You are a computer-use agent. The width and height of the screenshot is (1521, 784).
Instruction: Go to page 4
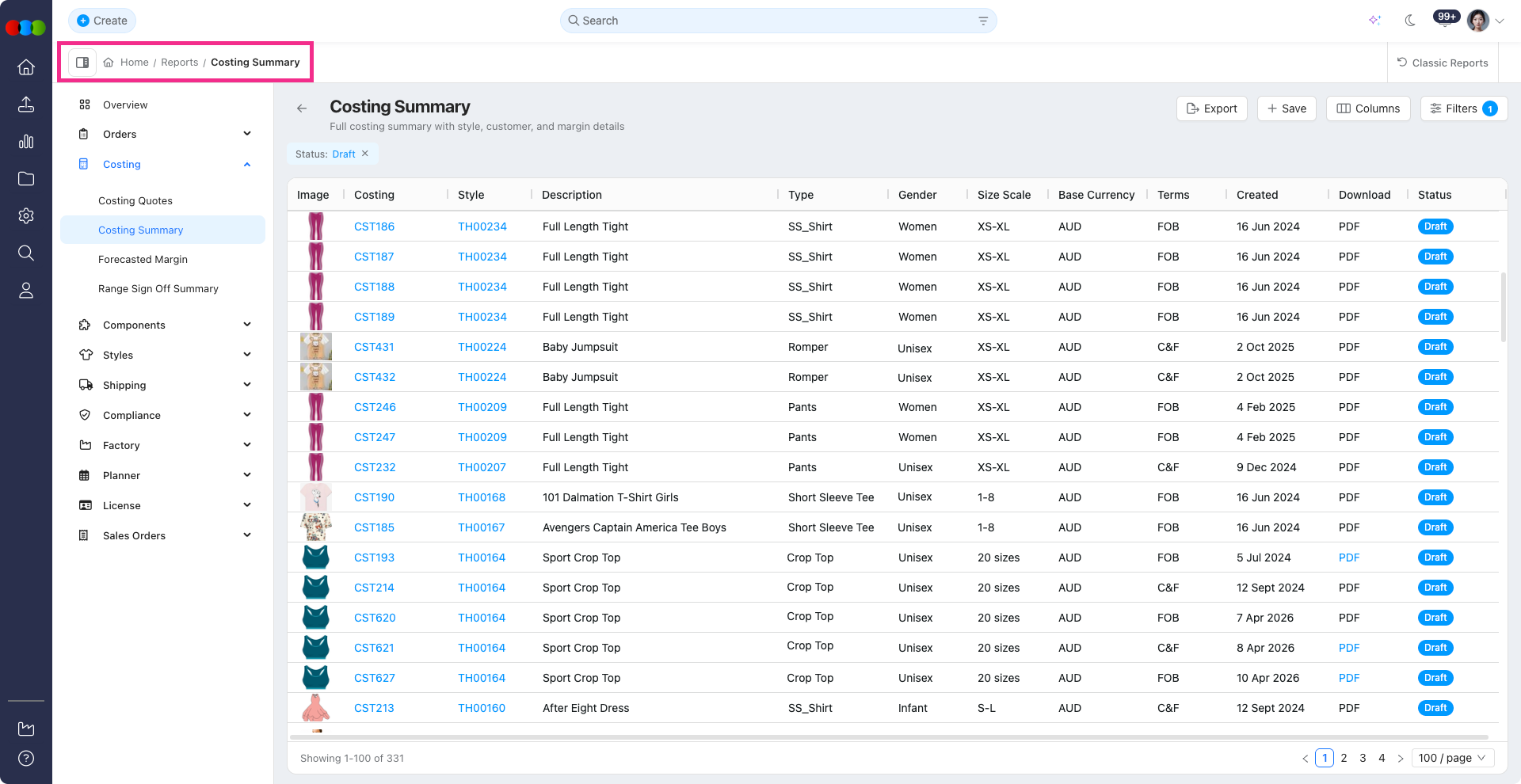click(1382, 758)
